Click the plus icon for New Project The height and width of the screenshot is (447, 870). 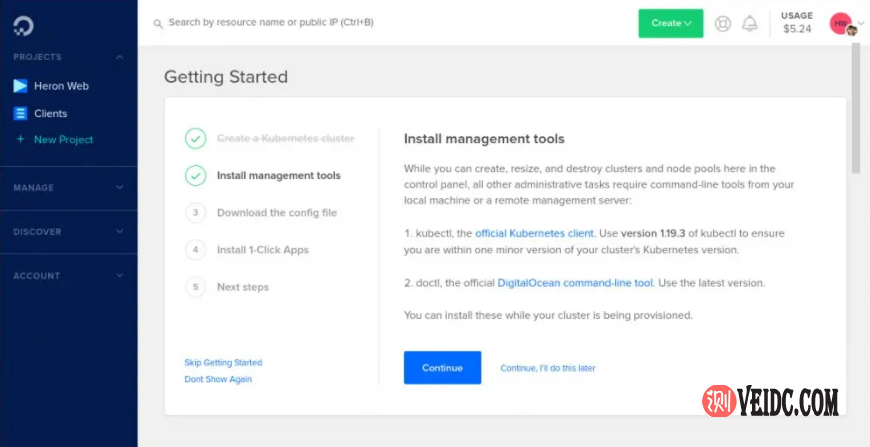20,140
